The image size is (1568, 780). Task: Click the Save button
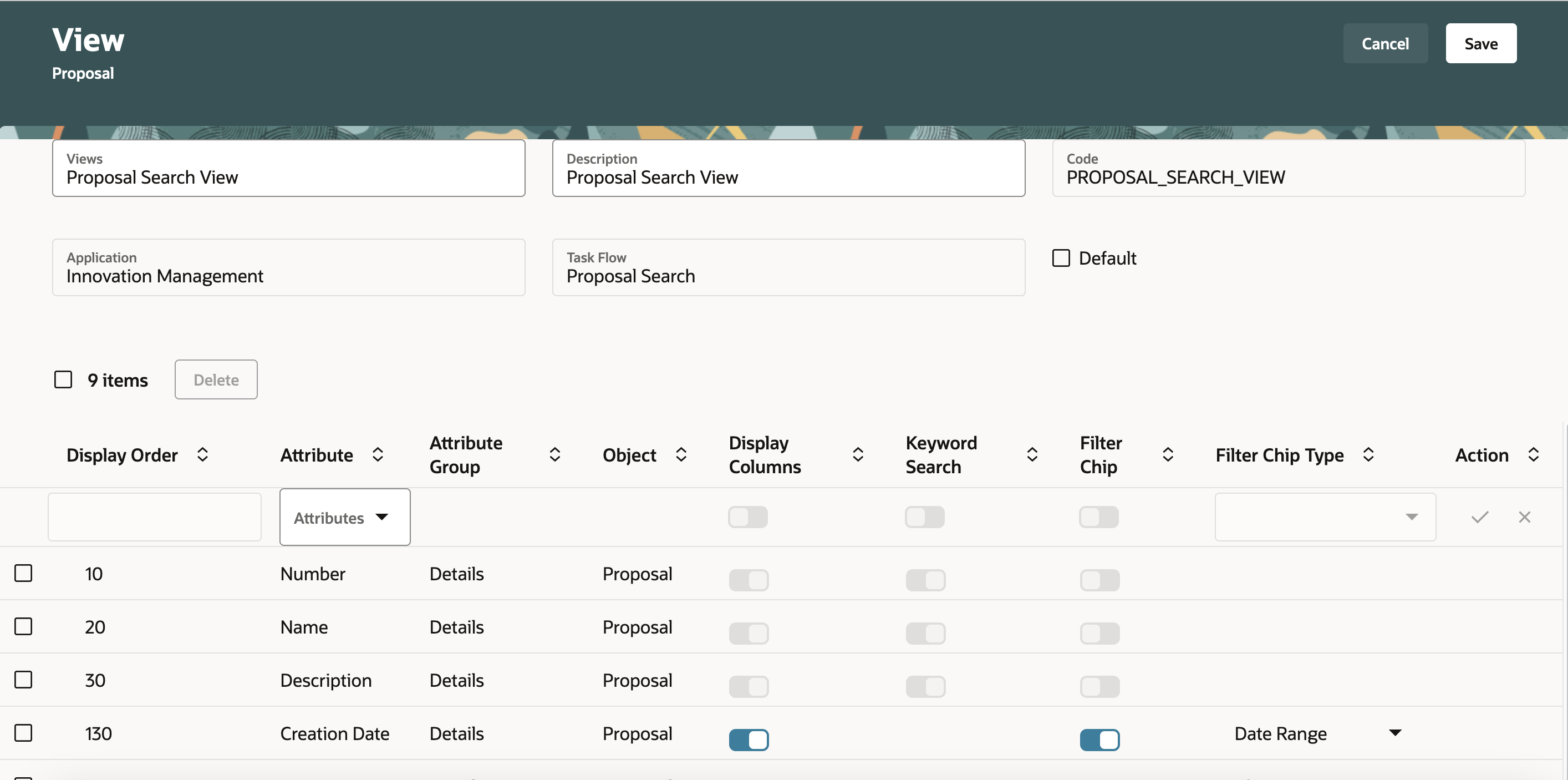pos(1480,44)
